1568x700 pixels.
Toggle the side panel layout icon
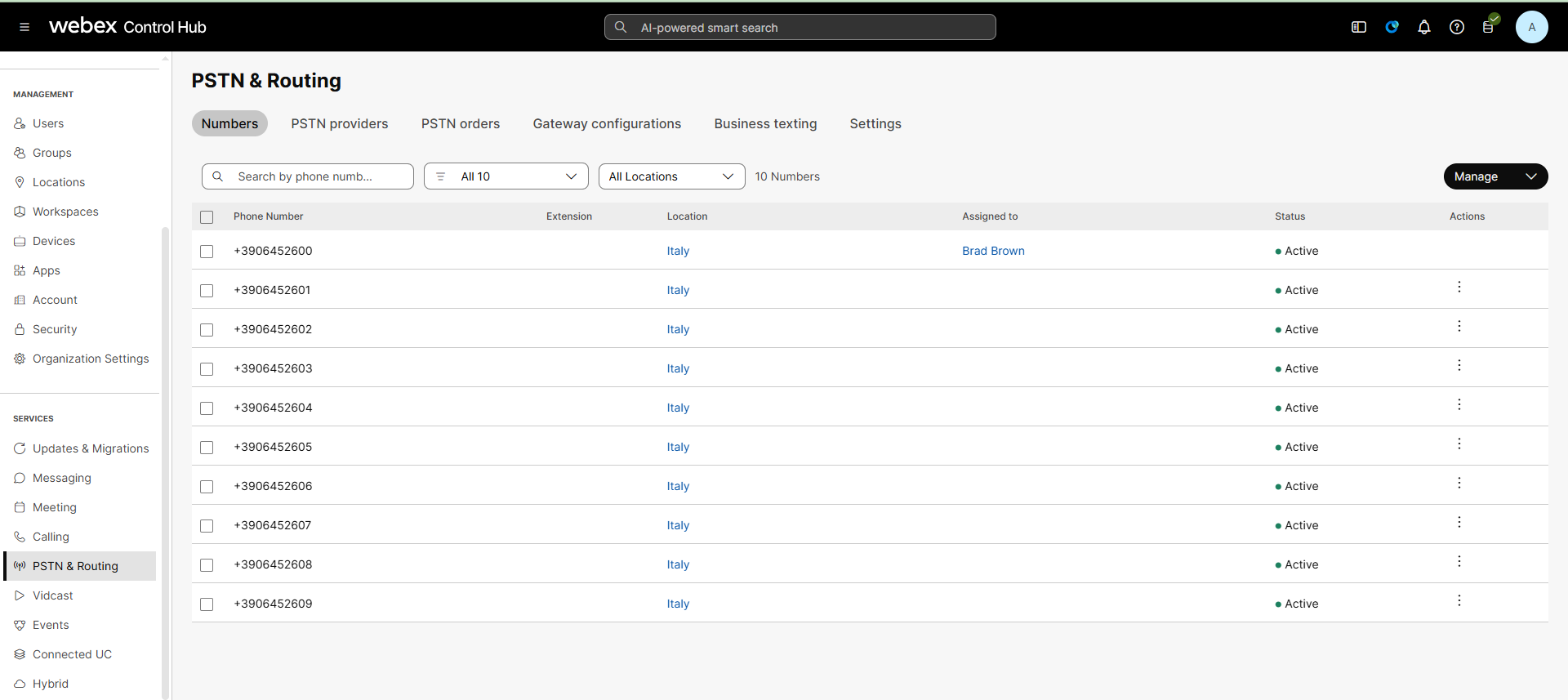(1358, 27)
